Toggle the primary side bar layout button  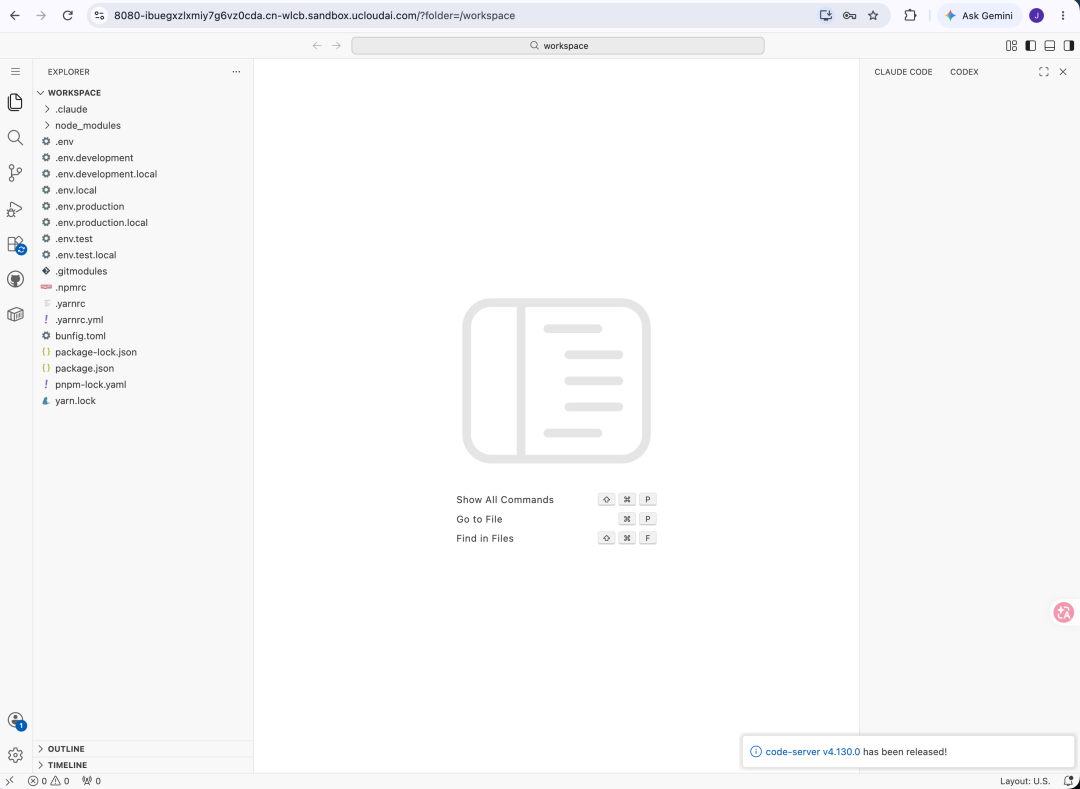click(1030, 45)
